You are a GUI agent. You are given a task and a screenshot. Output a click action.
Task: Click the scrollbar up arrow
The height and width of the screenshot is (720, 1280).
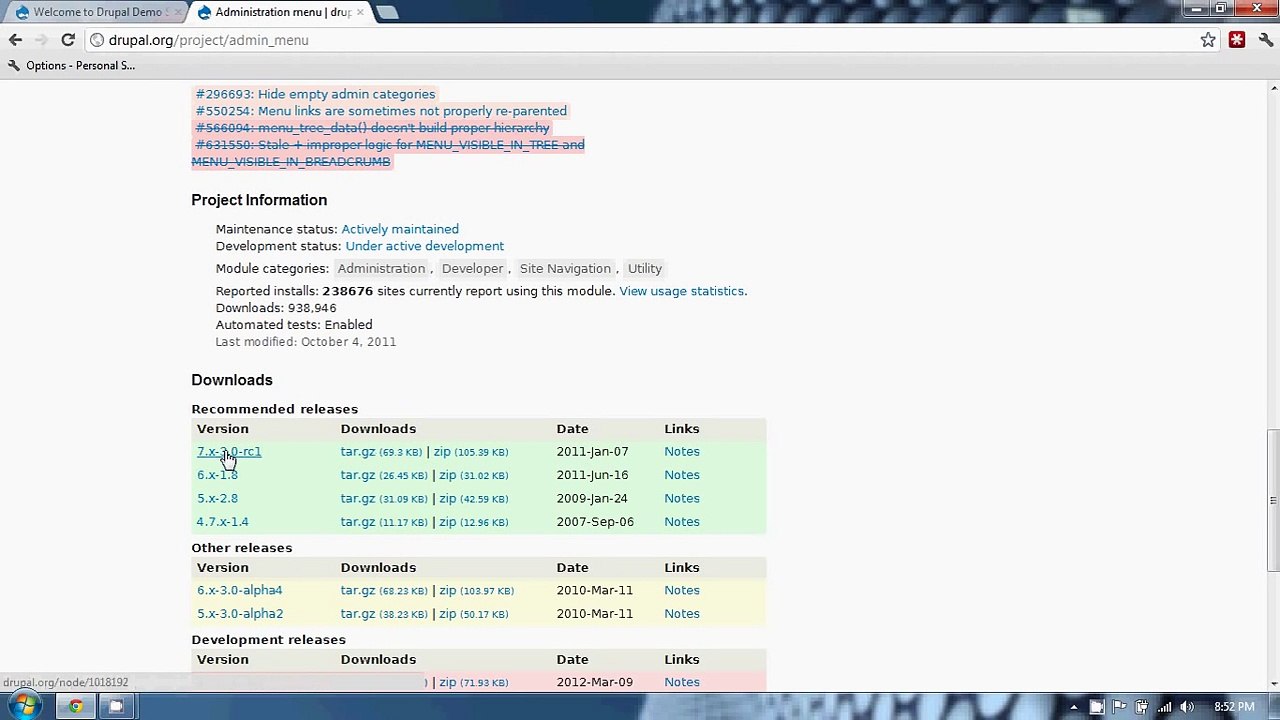coord(1272,89)
